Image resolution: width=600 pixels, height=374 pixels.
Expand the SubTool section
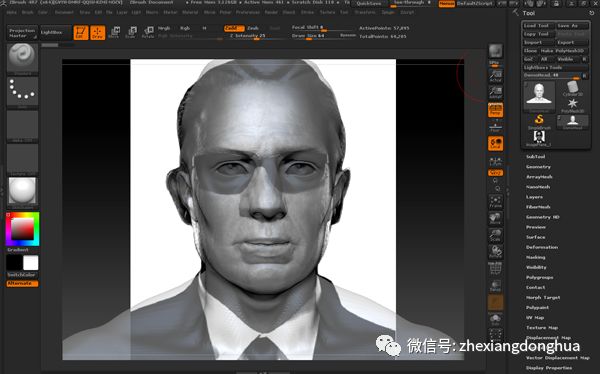535,157
